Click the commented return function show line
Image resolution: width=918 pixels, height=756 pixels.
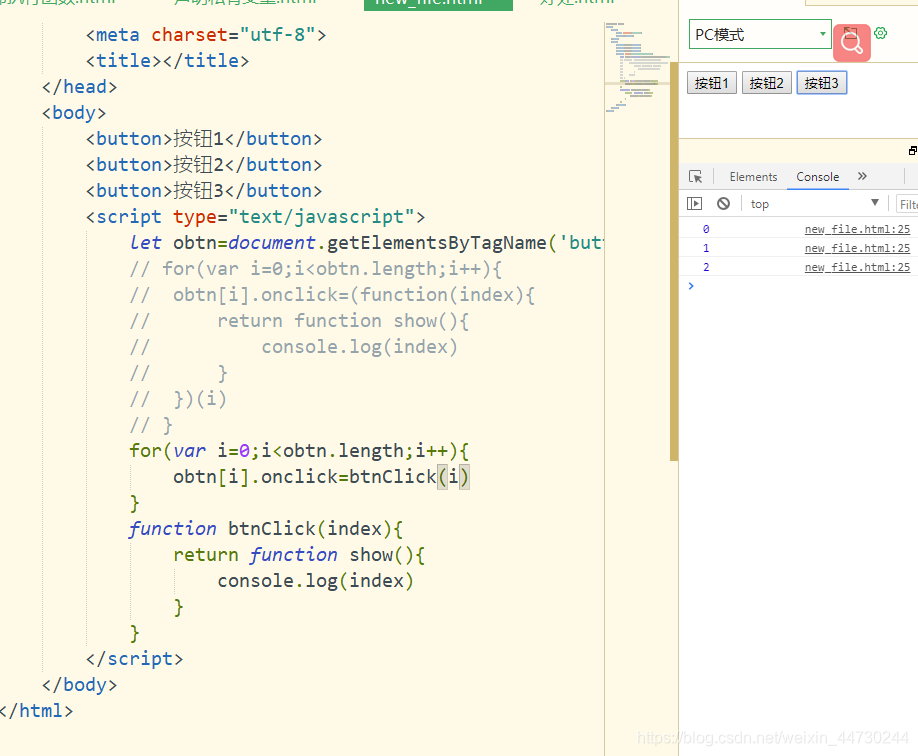[x=299, y=320]
